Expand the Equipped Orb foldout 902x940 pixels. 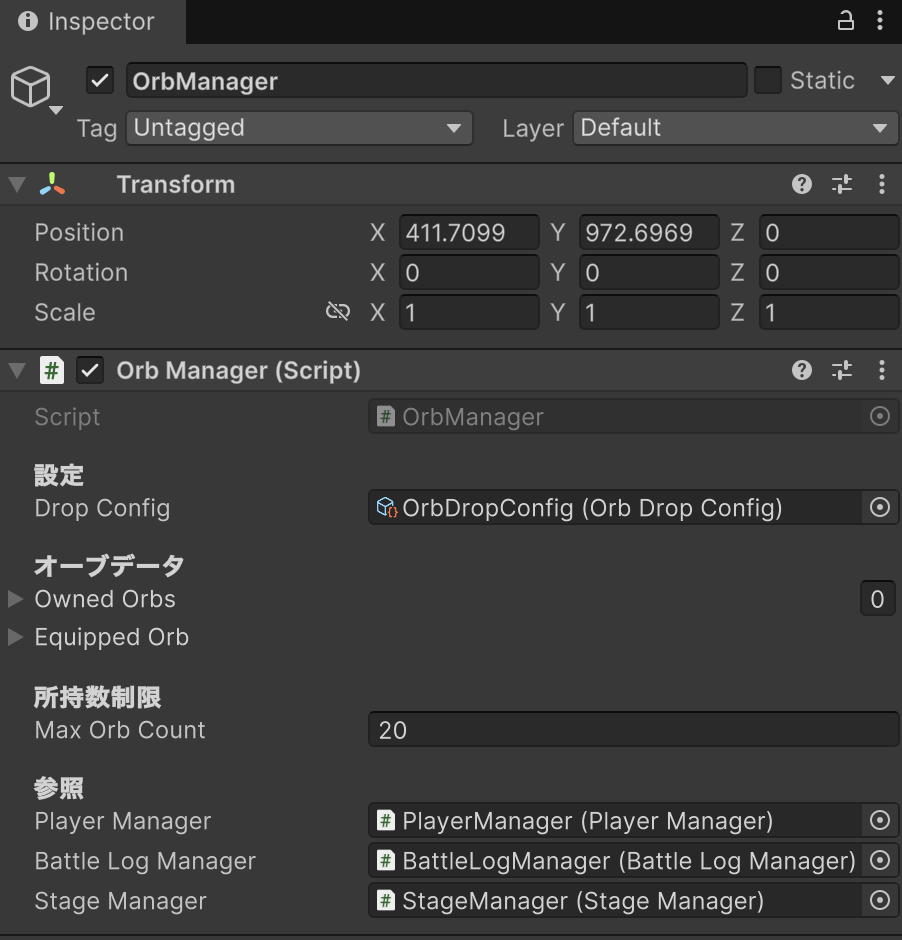[x=16, y=637]
